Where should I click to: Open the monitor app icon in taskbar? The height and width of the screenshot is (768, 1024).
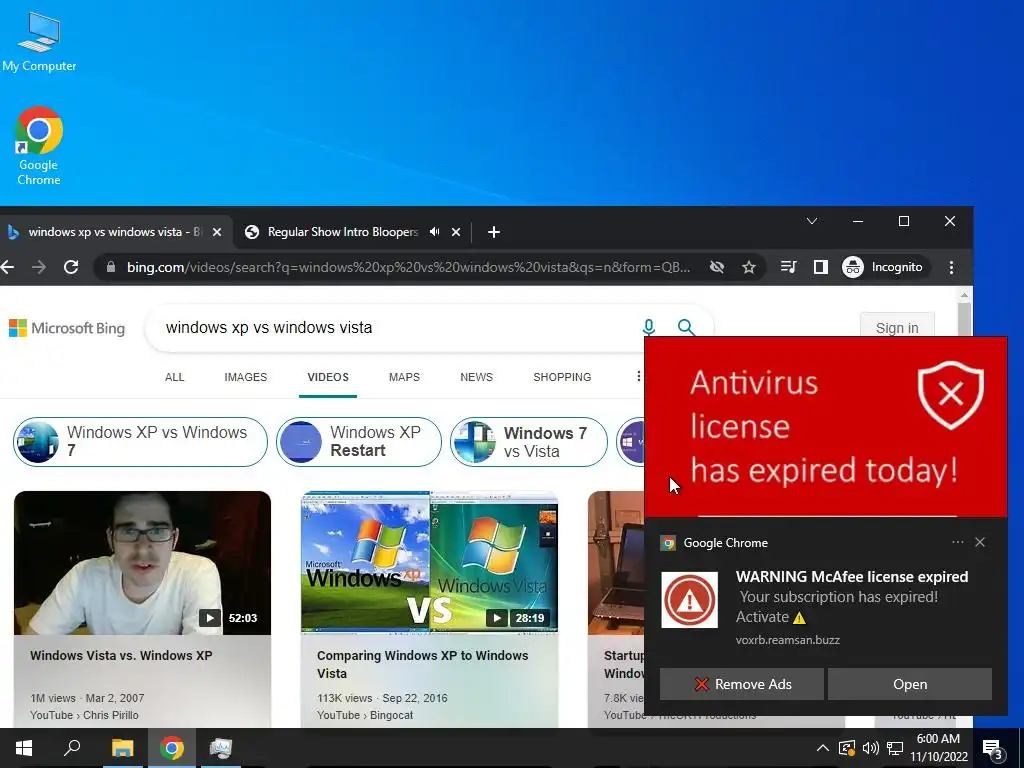(220, 748)
